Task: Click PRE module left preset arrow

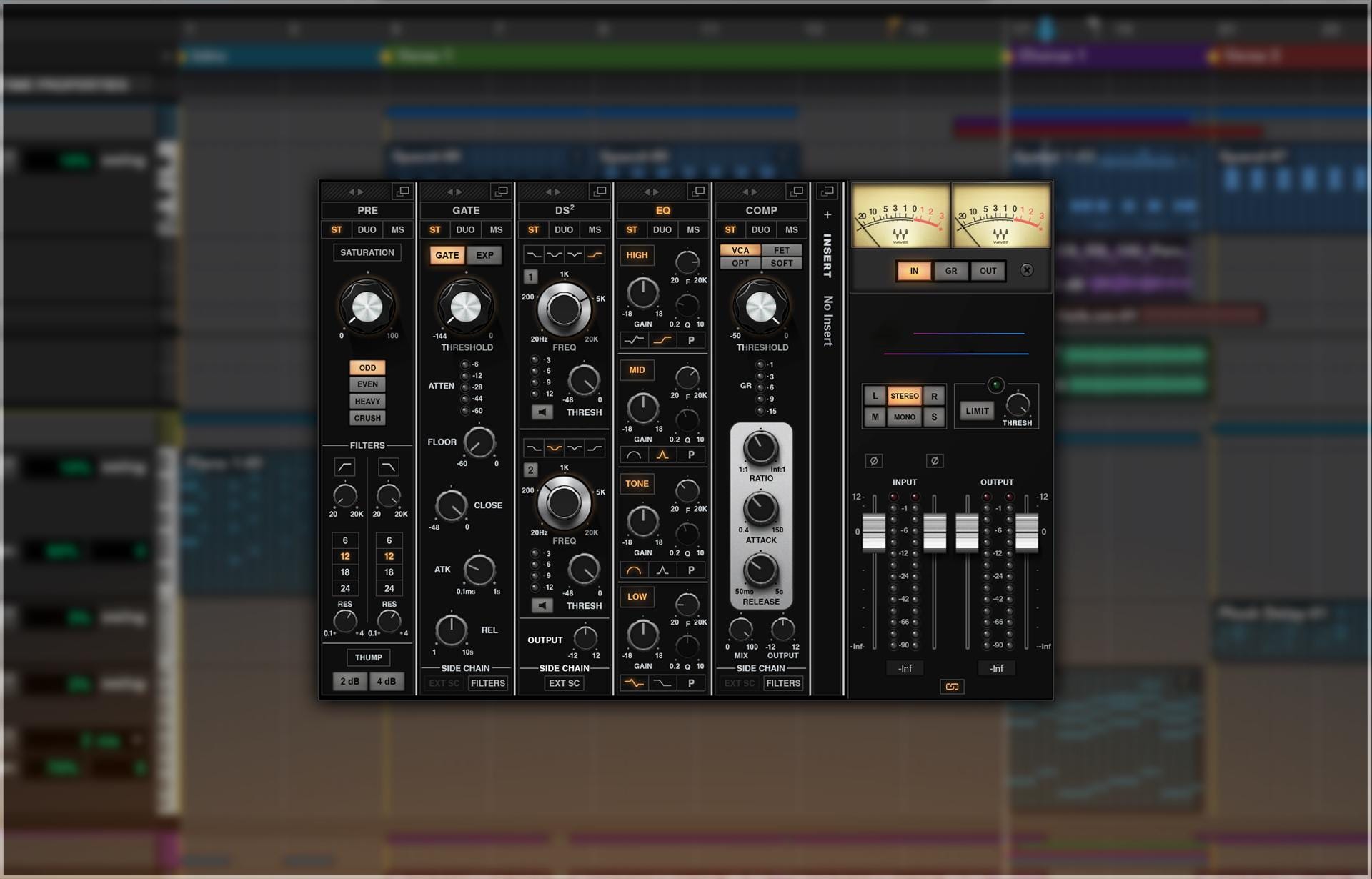Action: (x=352, y=192)
